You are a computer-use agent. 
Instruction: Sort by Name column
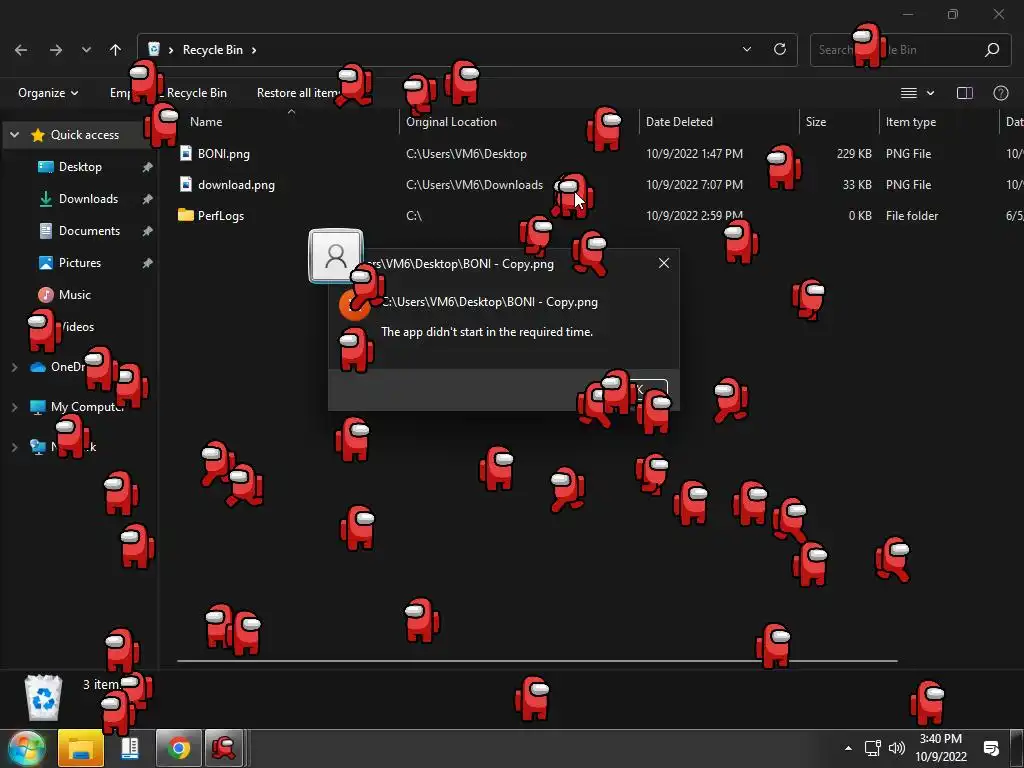tap(206, 121)
